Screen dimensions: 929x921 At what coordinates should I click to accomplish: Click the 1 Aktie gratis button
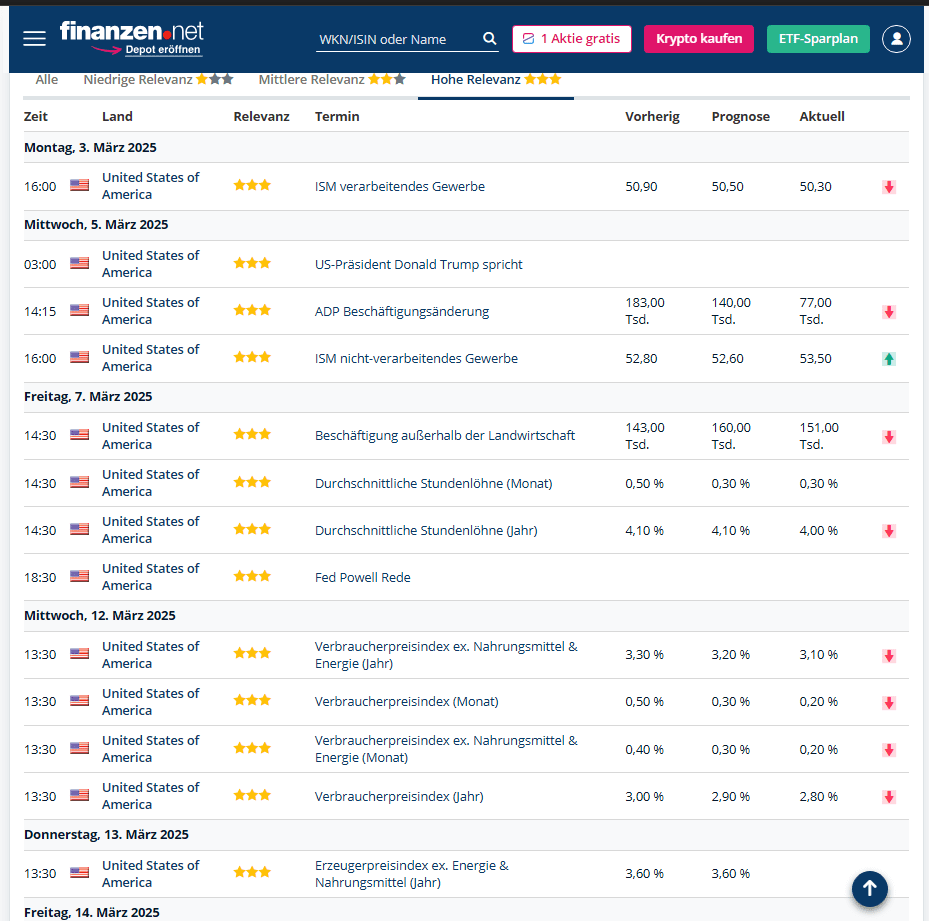pyautogui.click(x=572, y=39)
